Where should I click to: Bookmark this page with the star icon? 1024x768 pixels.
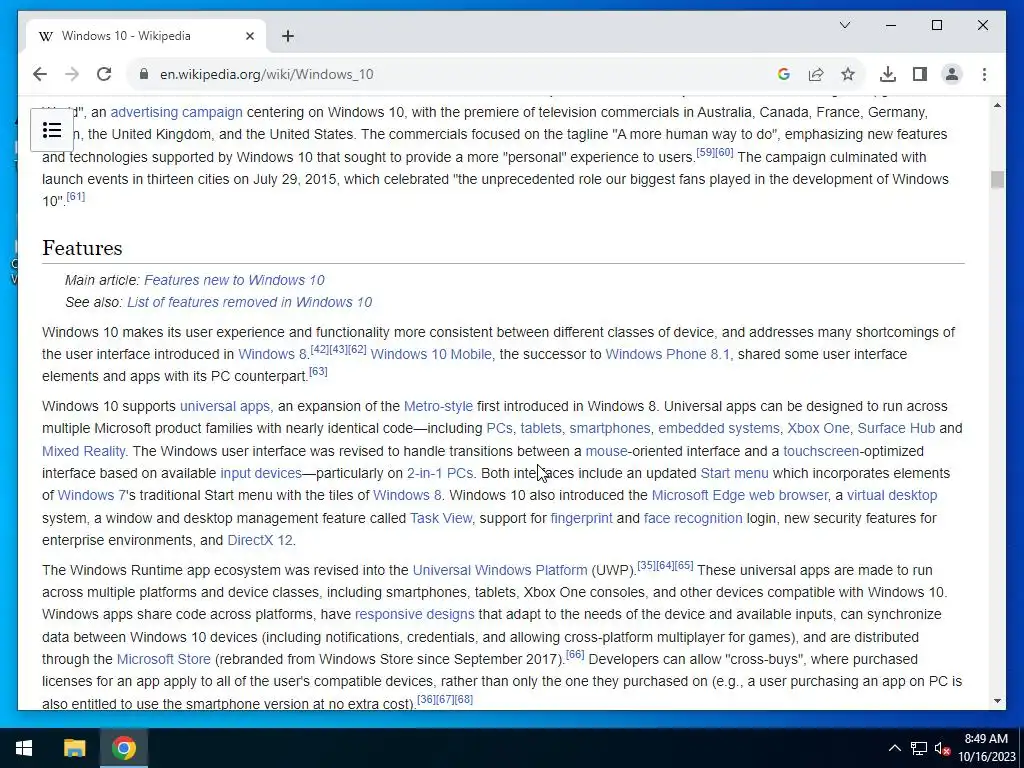[848, 74]
